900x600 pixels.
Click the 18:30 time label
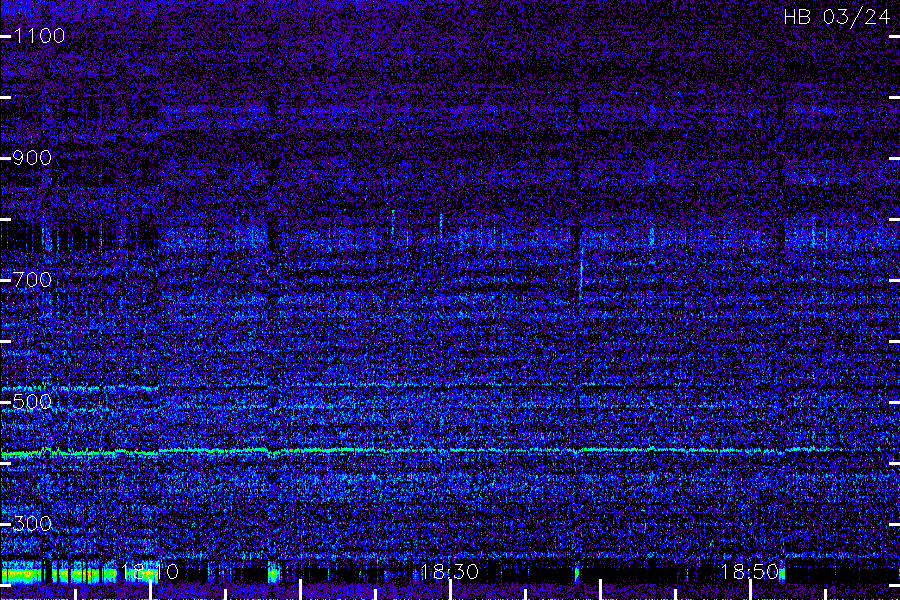tap(449, 572)
